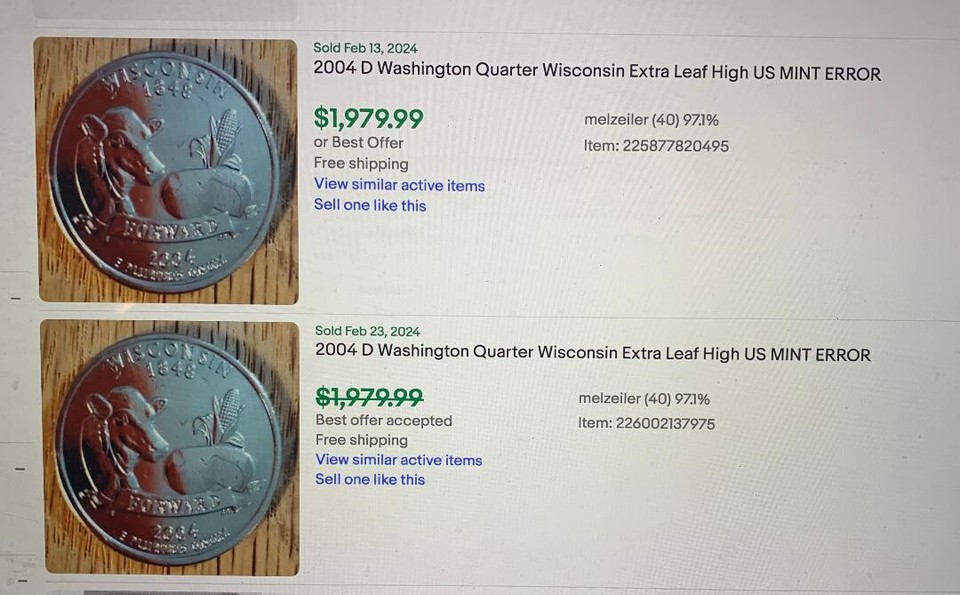Click the struck-through $1,979.99 price

(x=369, y=397)
